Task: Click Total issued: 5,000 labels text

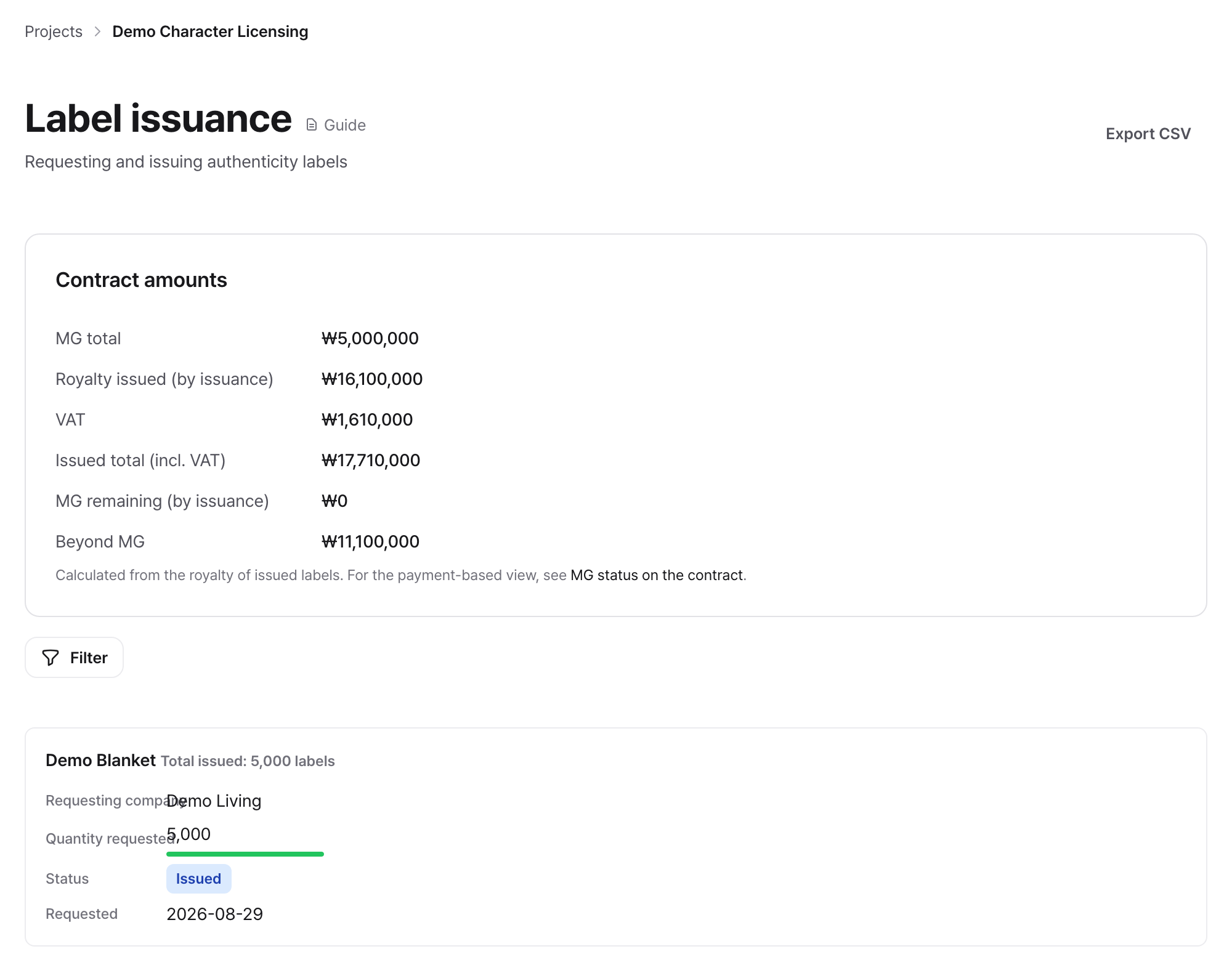Action: pyautogui.click(x=248, y=761)
